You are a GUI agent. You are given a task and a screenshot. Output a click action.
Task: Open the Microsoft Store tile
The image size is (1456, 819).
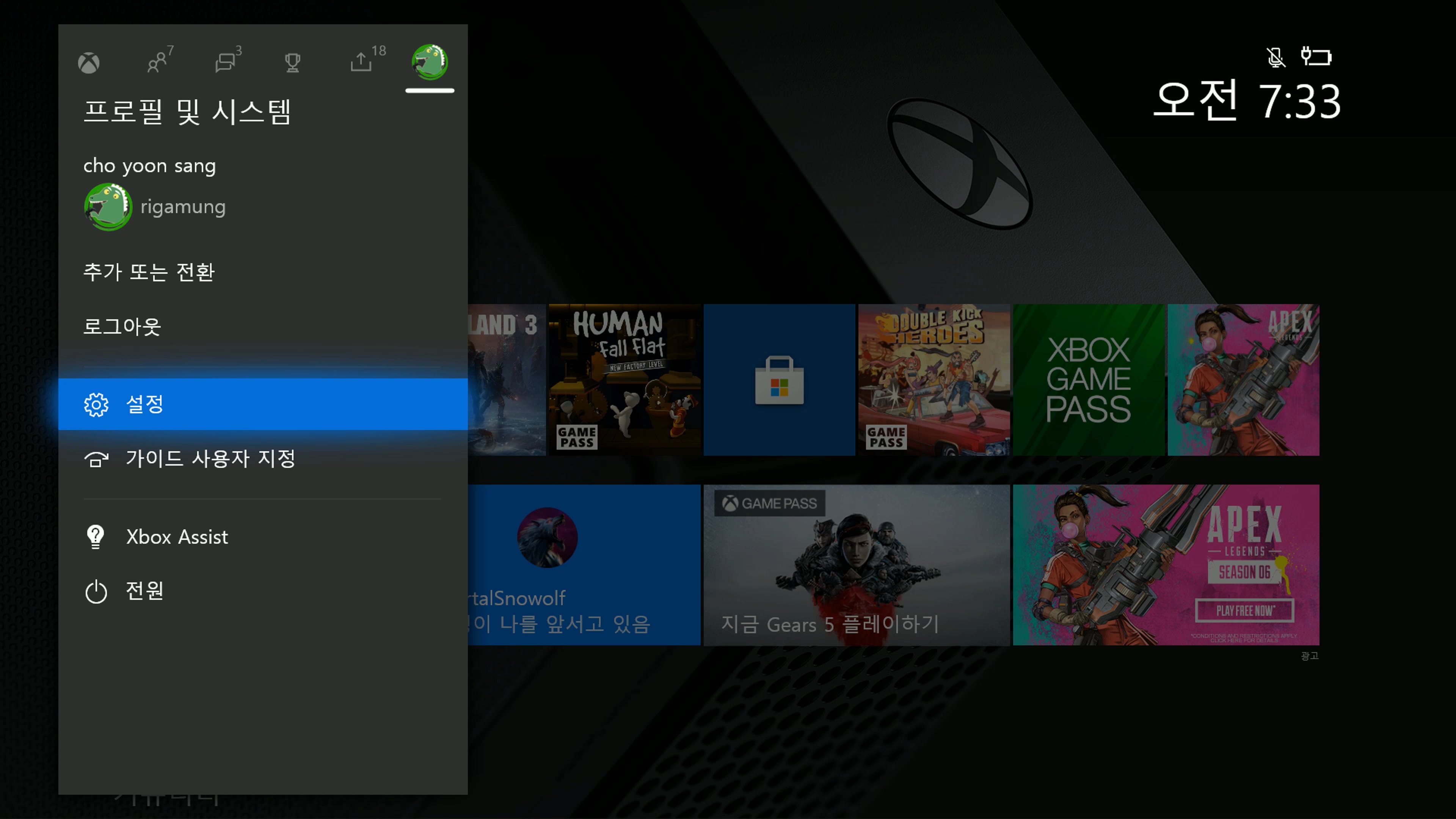point(779,380)
